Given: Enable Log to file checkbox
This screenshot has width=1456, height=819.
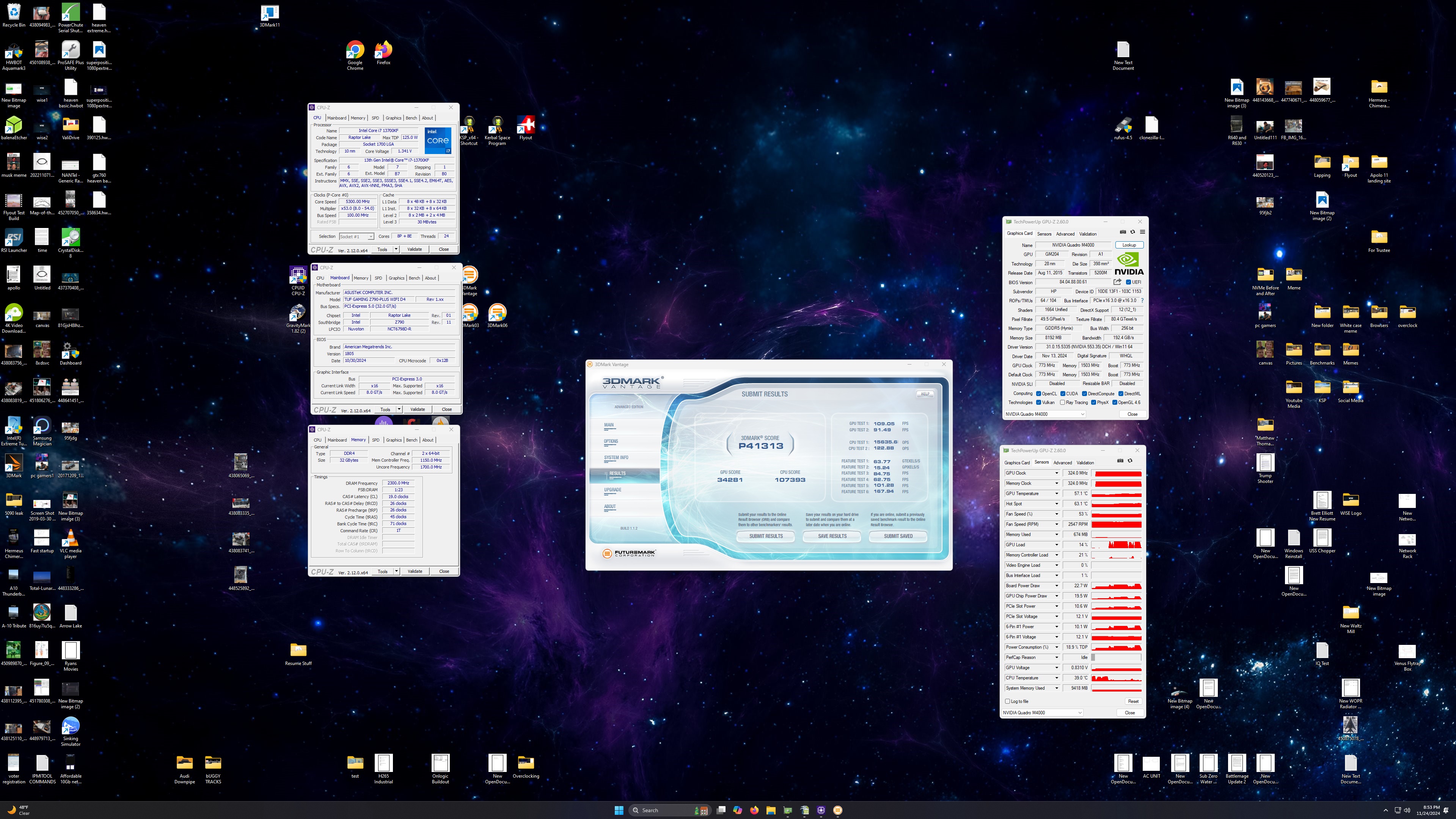Looking at the screenshot, I should pos(1007,701).
